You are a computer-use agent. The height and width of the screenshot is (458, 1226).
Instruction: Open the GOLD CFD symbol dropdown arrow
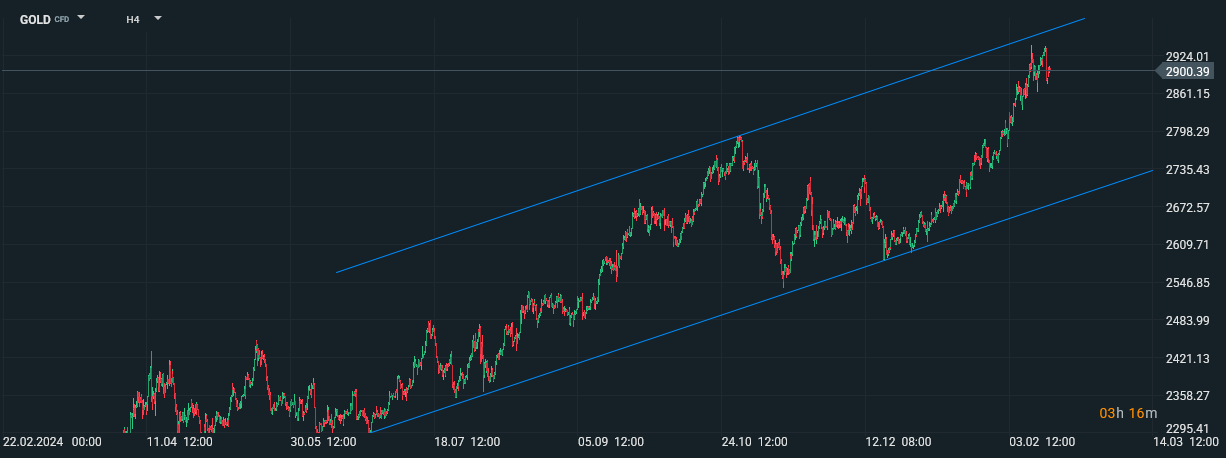point(81,18)
